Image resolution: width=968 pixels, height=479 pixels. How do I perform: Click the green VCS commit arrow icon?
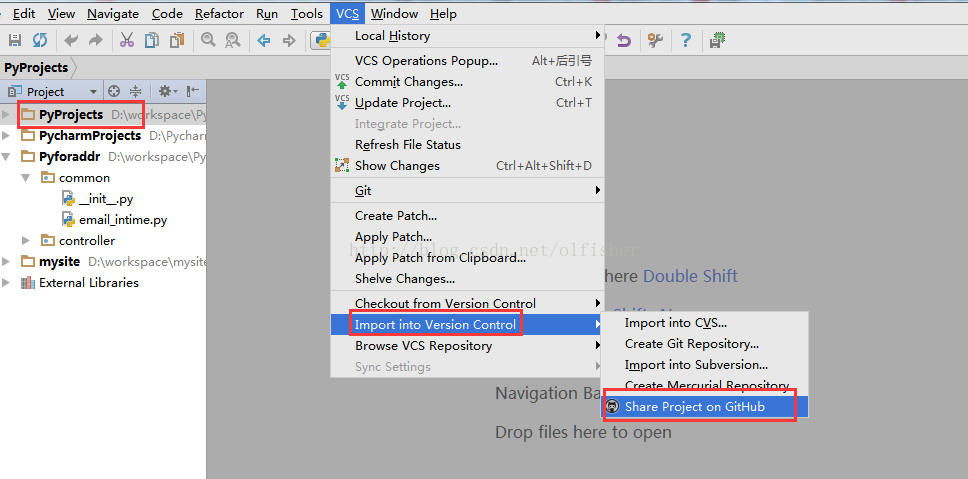coord(341,81)
